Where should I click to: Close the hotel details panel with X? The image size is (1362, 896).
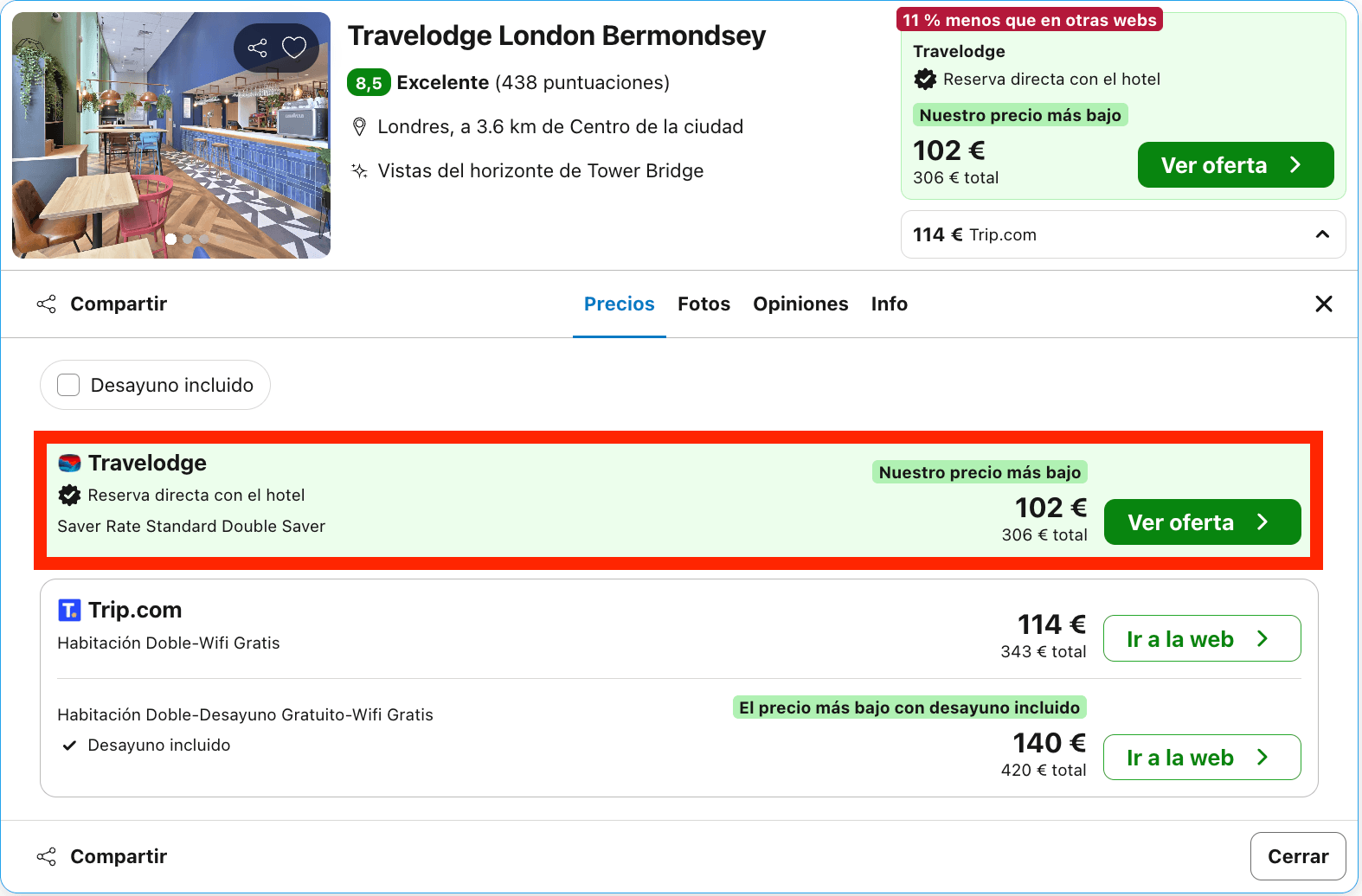(x=1324, y=304)
